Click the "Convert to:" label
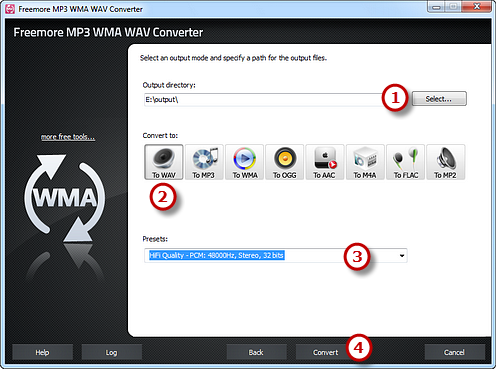The width and height of the screenshot is (496, 369). coord(160,136)
